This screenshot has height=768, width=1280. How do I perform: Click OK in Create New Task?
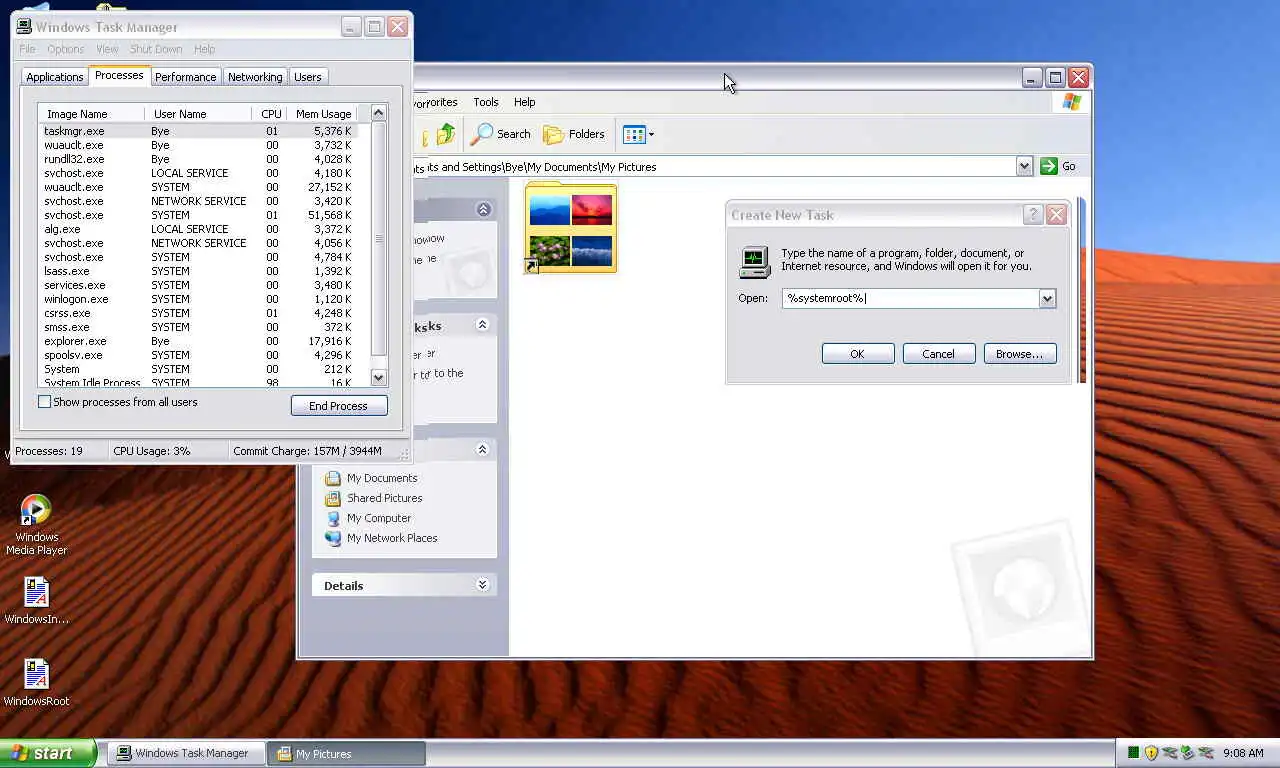click(857, 354)
